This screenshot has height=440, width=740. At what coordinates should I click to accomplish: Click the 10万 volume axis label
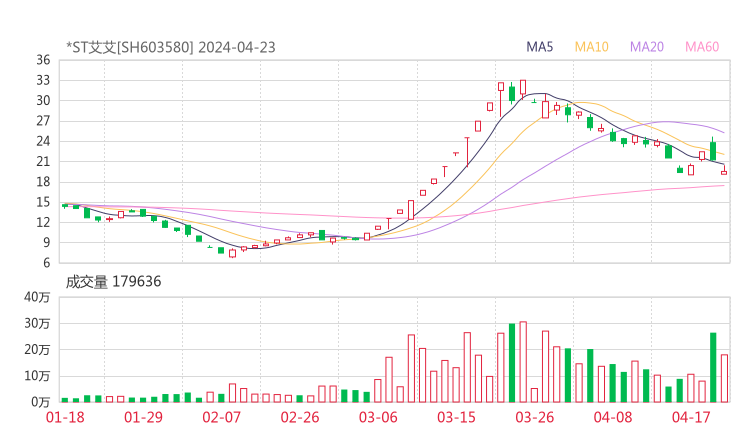37,376
